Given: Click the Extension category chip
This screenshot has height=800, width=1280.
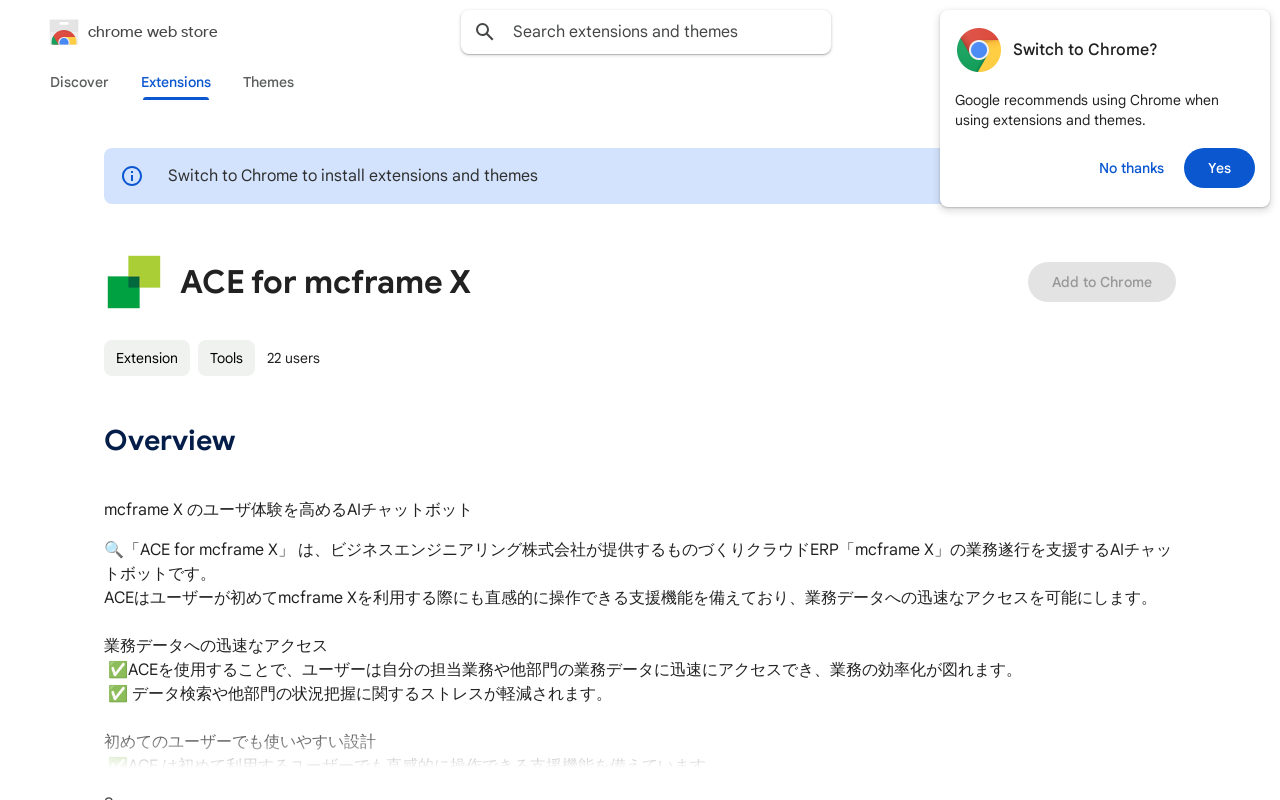Looking at the screenshot, I should click(x=147, y=358).
